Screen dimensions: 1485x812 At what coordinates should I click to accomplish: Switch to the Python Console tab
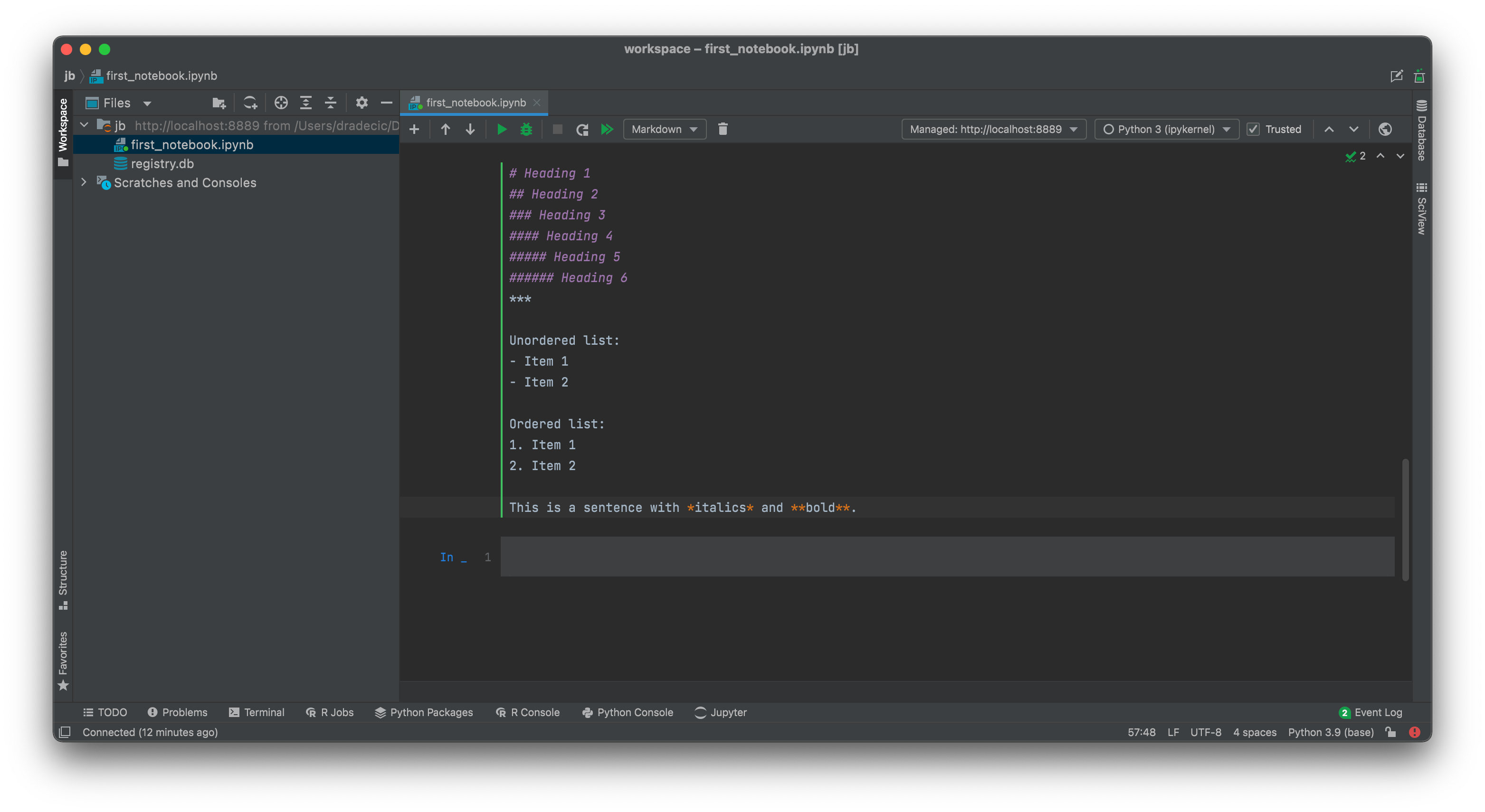pyautogui.click(x=627, y=712)
